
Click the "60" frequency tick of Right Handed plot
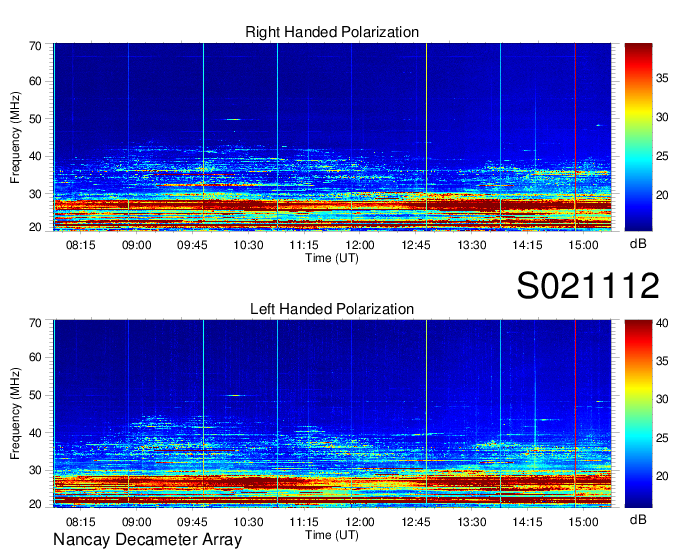pos(35,81)
